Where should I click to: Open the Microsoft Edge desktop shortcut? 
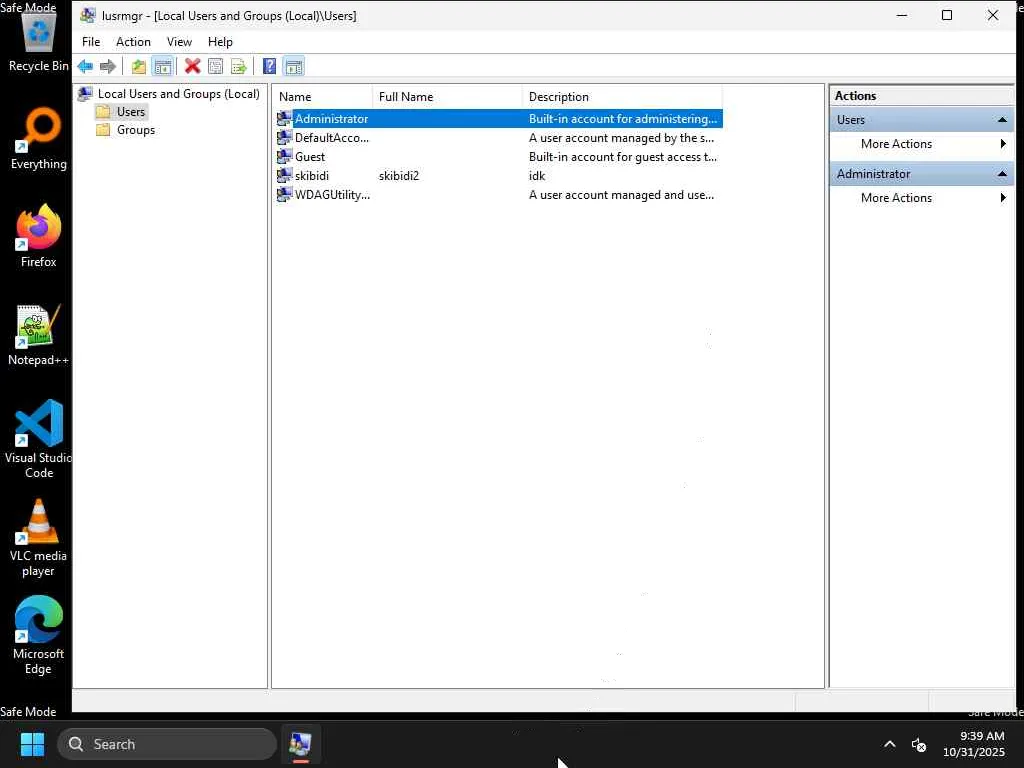pyautogui.click(x=38, y=635)
